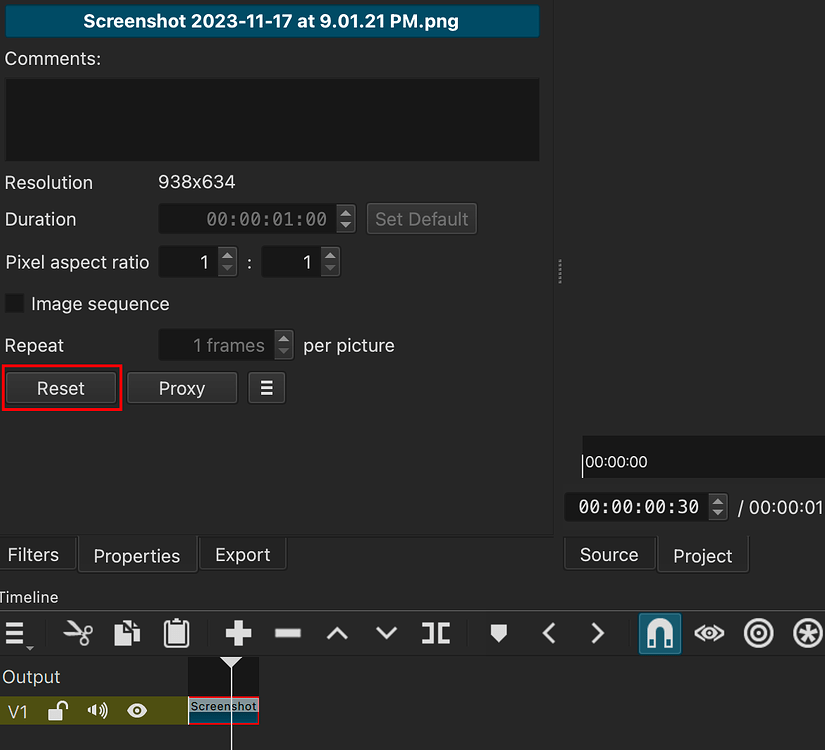Click the Set Default duration button

[x=421, y=219]
